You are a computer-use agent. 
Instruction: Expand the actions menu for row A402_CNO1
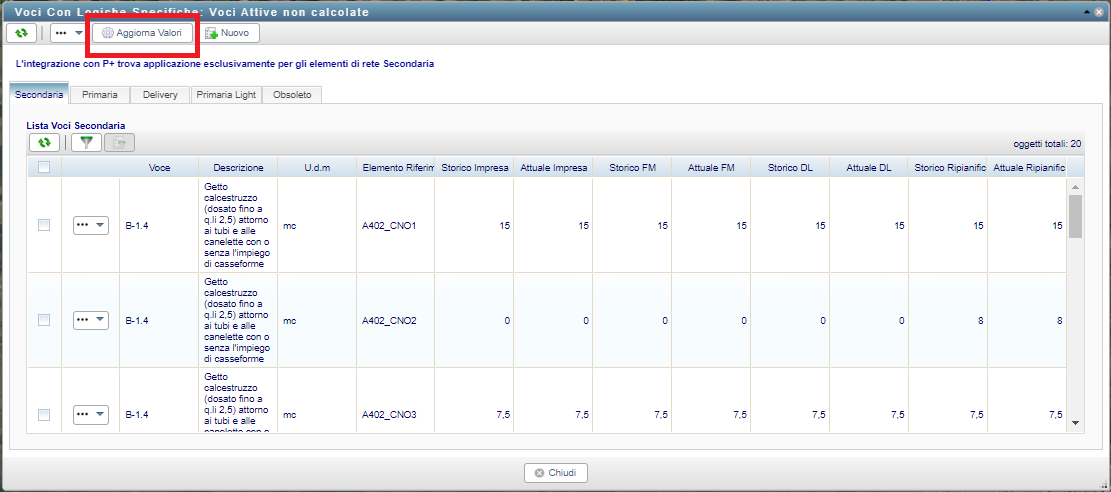point(90,226)
